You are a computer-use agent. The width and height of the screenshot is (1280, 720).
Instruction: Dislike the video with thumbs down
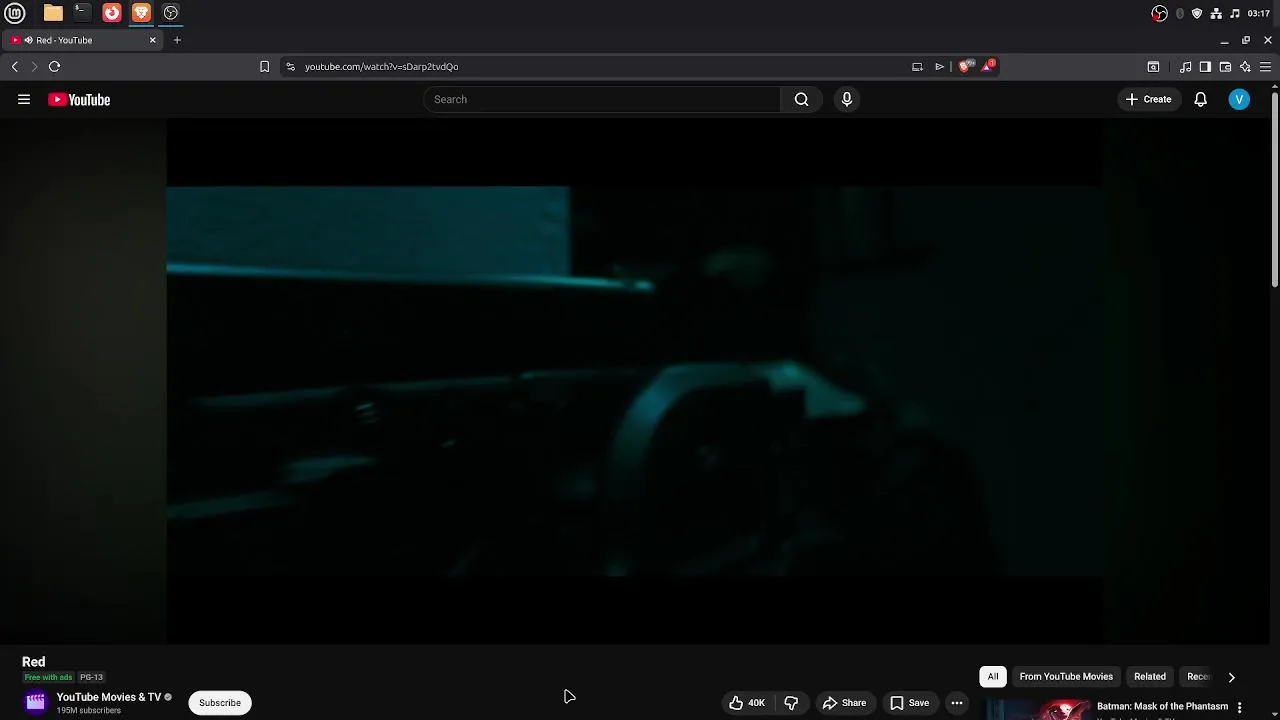pyautogui.click(x=791, y=703)
